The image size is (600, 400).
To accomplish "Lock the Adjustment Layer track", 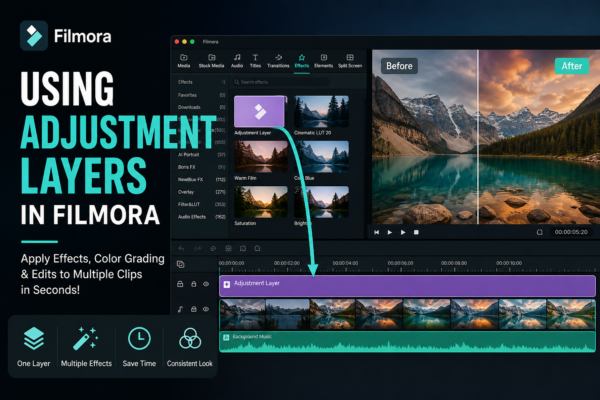I will coord(194,284).
